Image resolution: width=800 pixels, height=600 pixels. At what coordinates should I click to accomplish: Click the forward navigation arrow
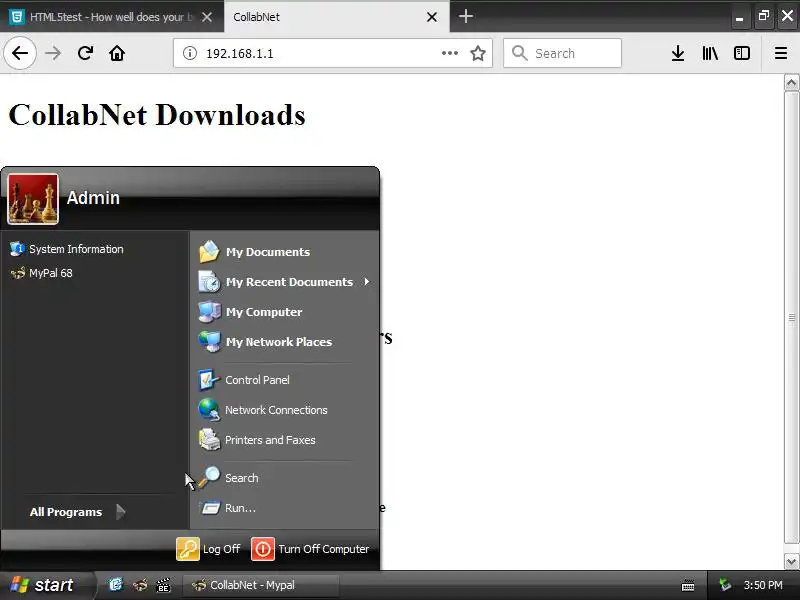pyautogui.click(x=53, y=53)
